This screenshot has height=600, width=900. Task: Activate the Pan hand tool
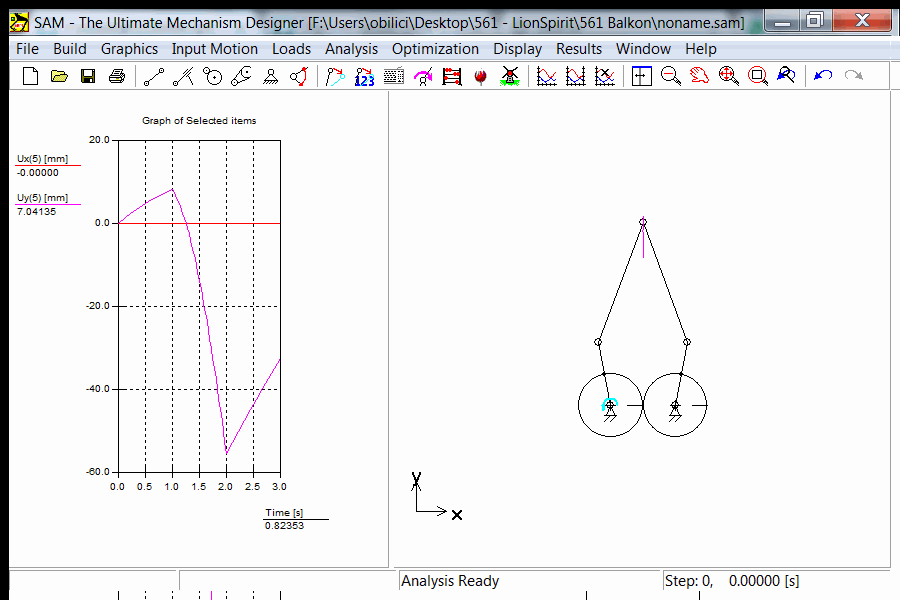tap(700, 76)
